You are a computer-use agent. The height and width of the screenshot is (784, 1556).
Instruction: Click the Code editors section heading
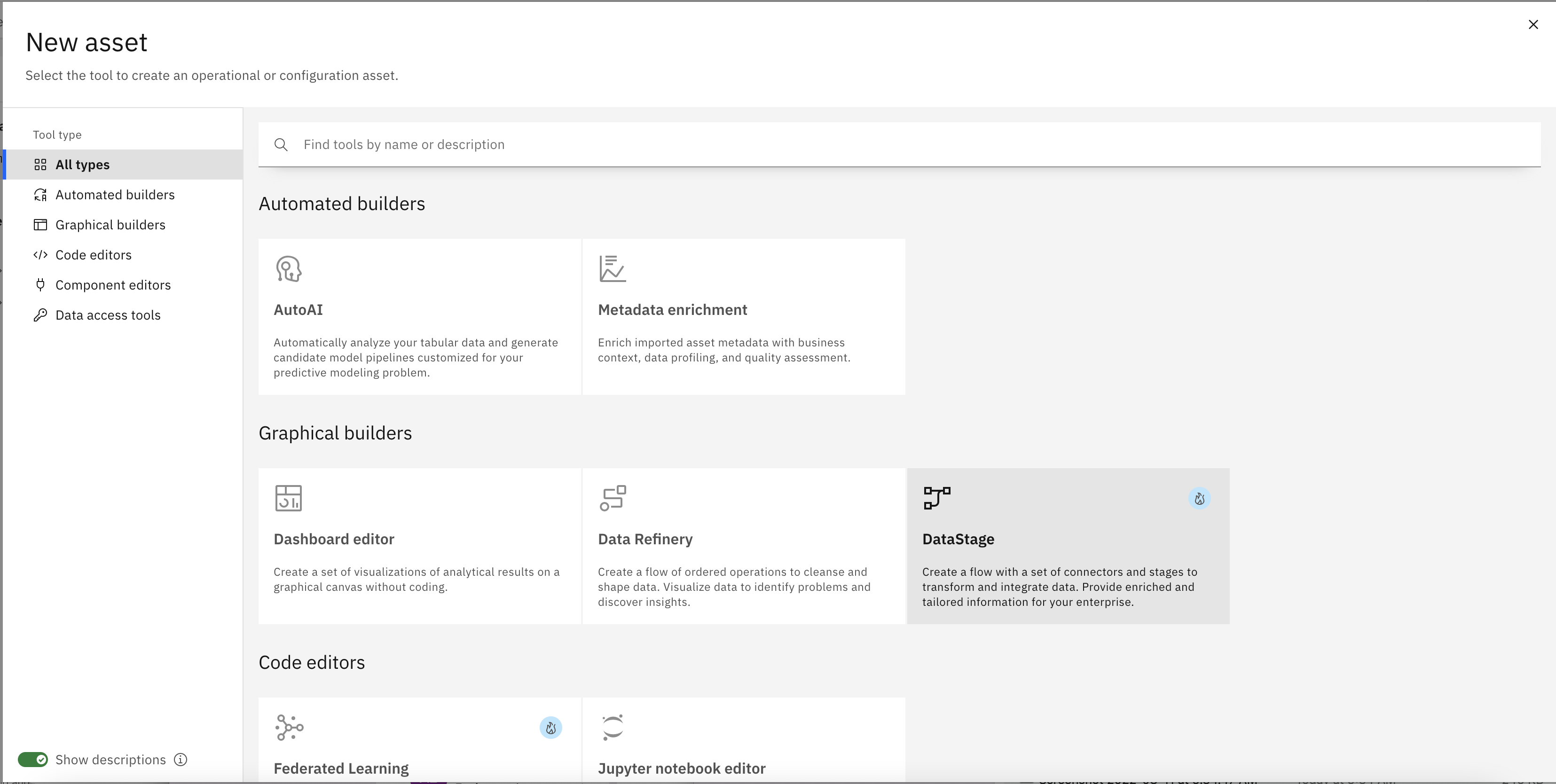[312, 662]
